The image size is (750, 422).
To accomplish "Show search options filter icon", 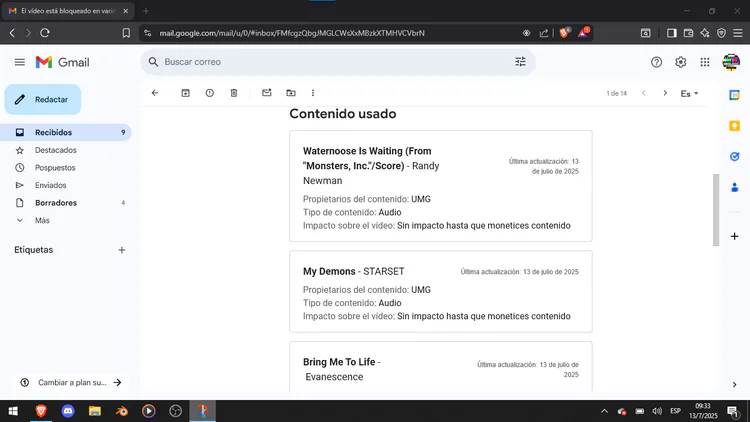I will 520,62.
